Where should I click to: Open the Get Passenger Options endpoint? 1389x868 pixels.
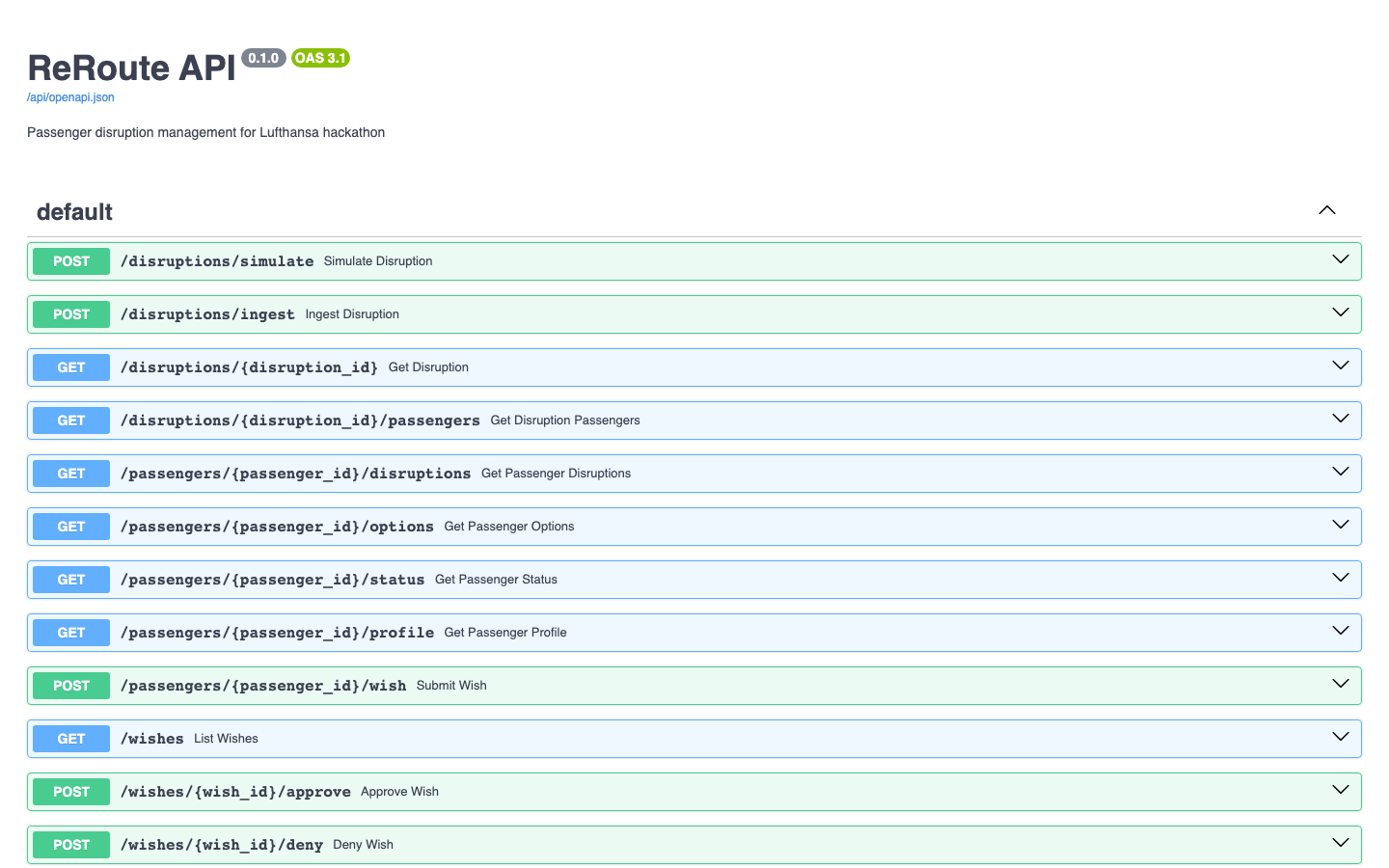click(675, 526)
